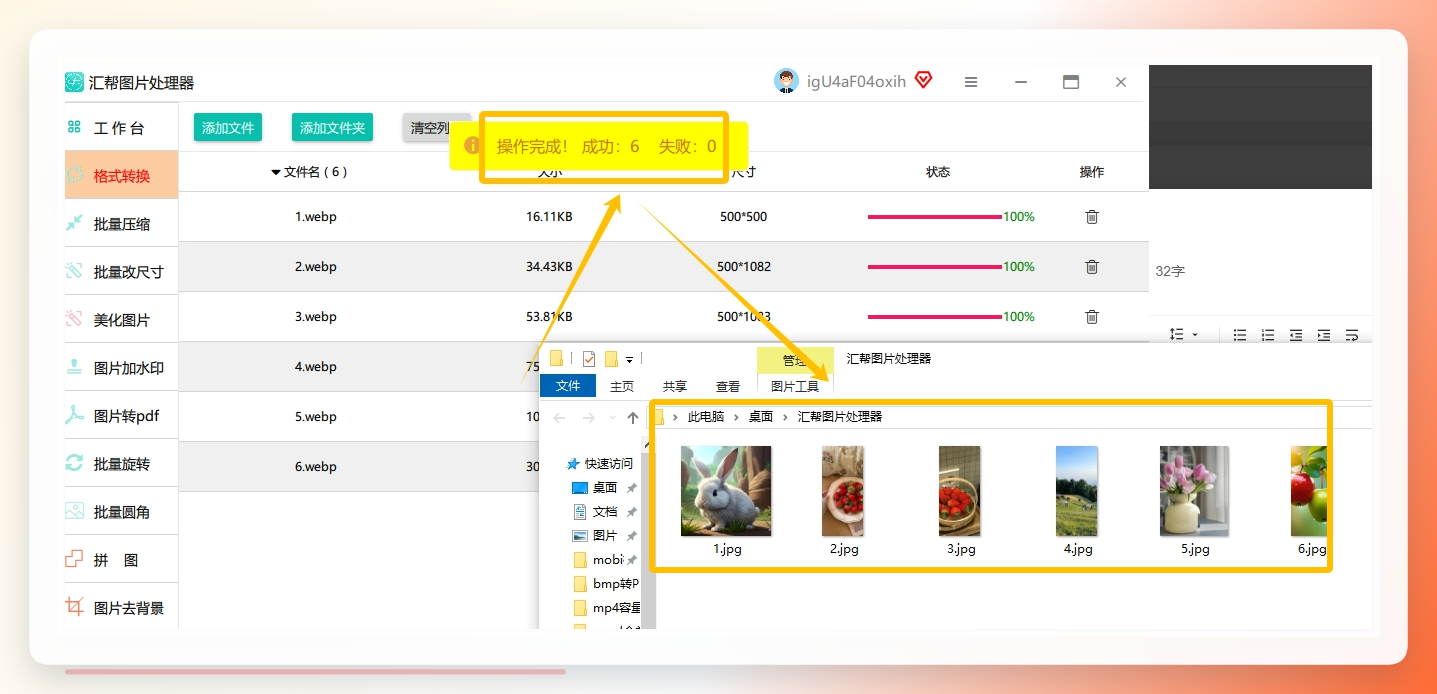Click bullet list icon in background editor
The height and width of the screenshot is (694, 1437).
click(1240, 334)
